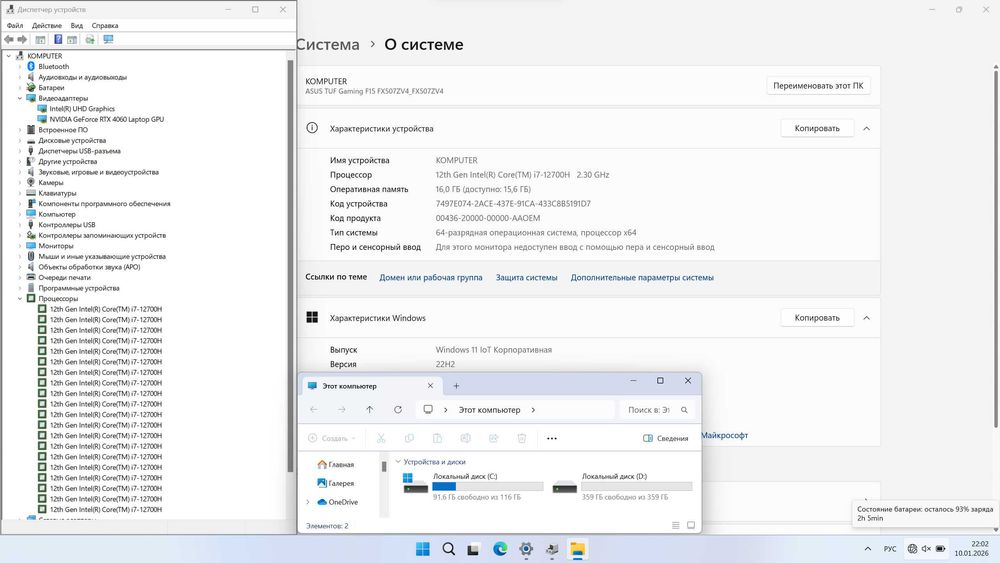Expand the OneDrive node in Explorer sidebar
The height and width of the screenshot is (563, 1000).
pyautogui.click(x=308, y=502)
